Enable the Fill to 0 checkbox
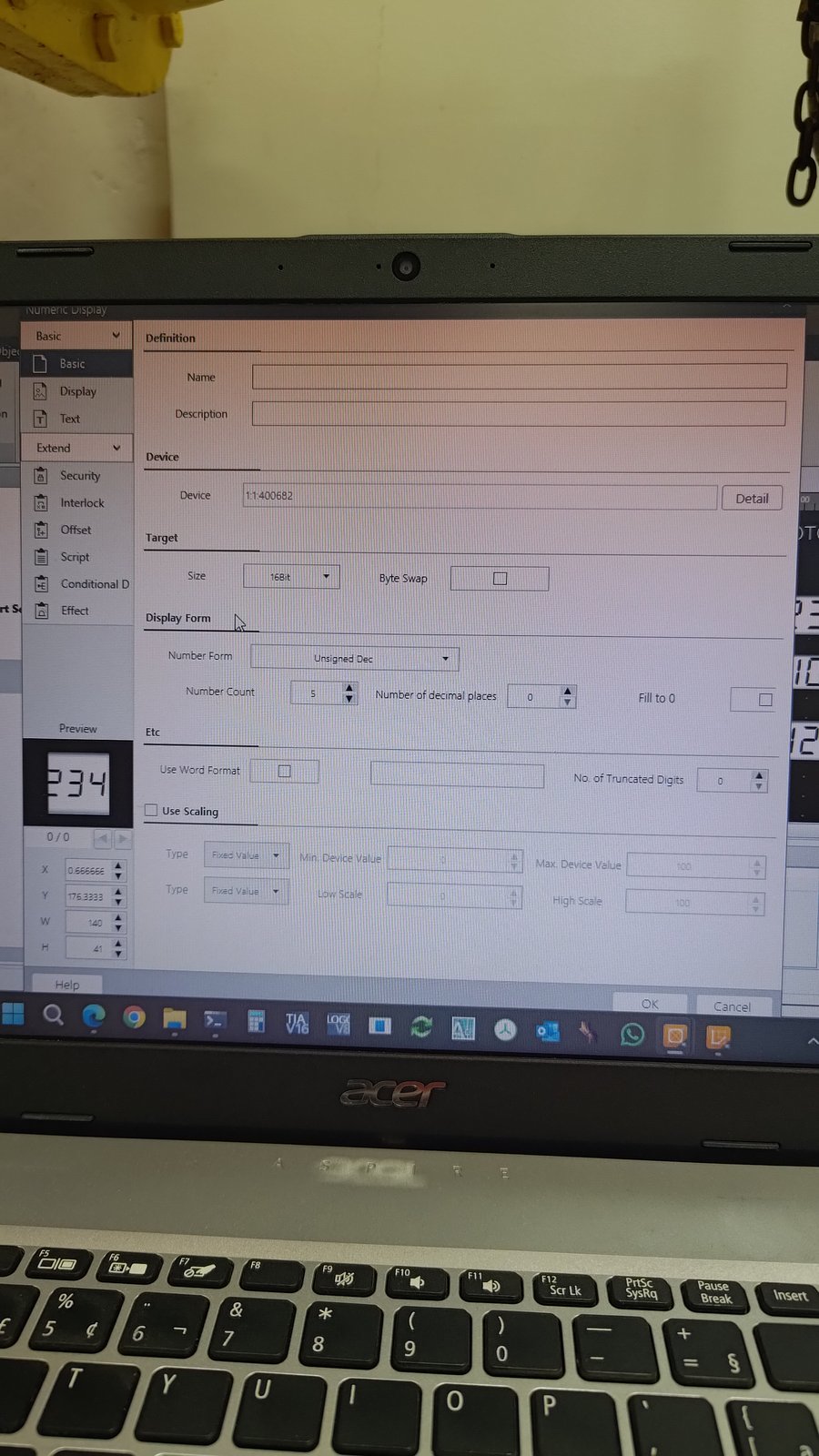819x1456 pixels. [x=765, y=700]
